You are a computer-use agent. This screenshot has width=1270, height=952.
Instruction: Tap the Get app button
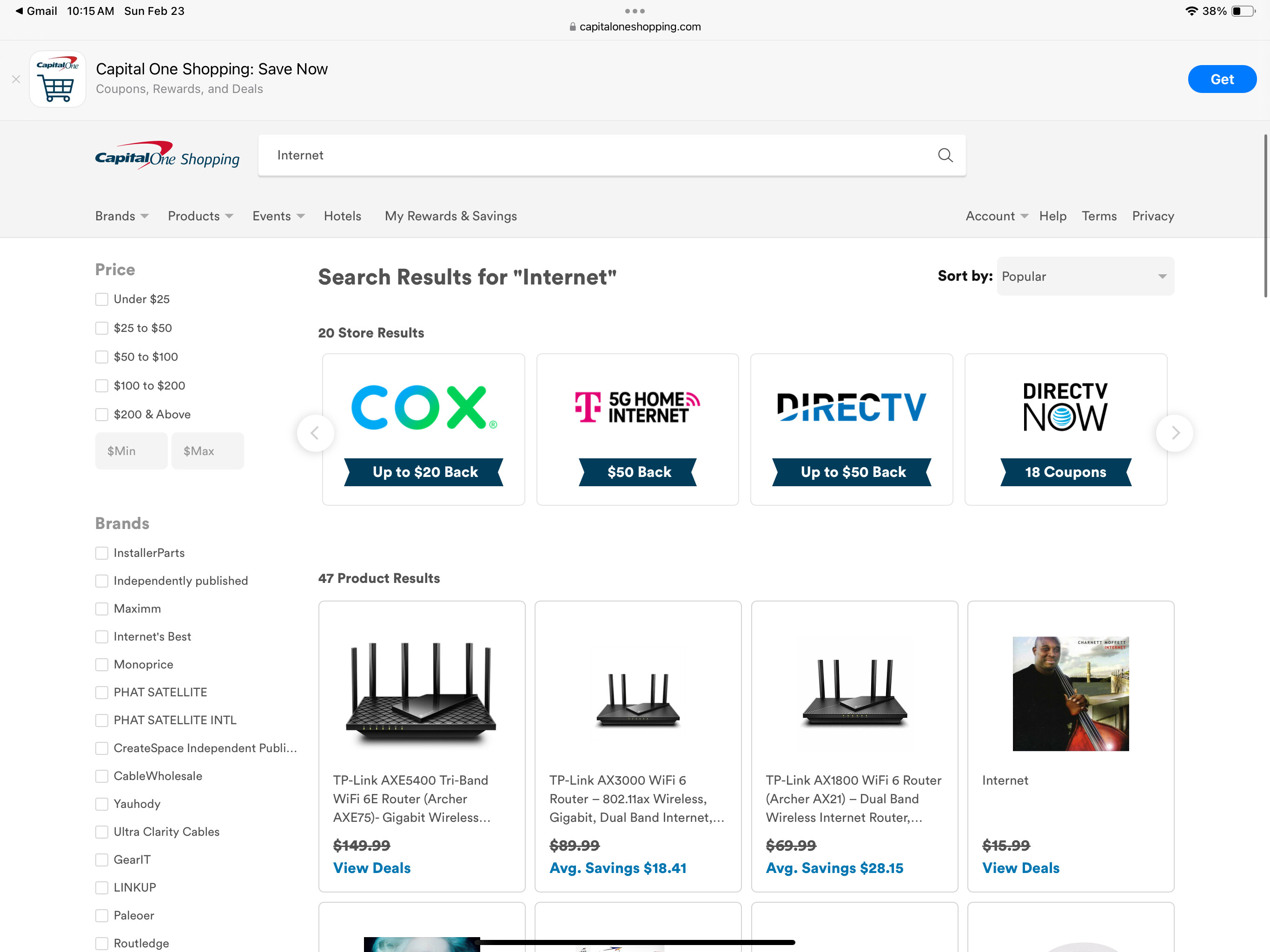pos(1222,79)
